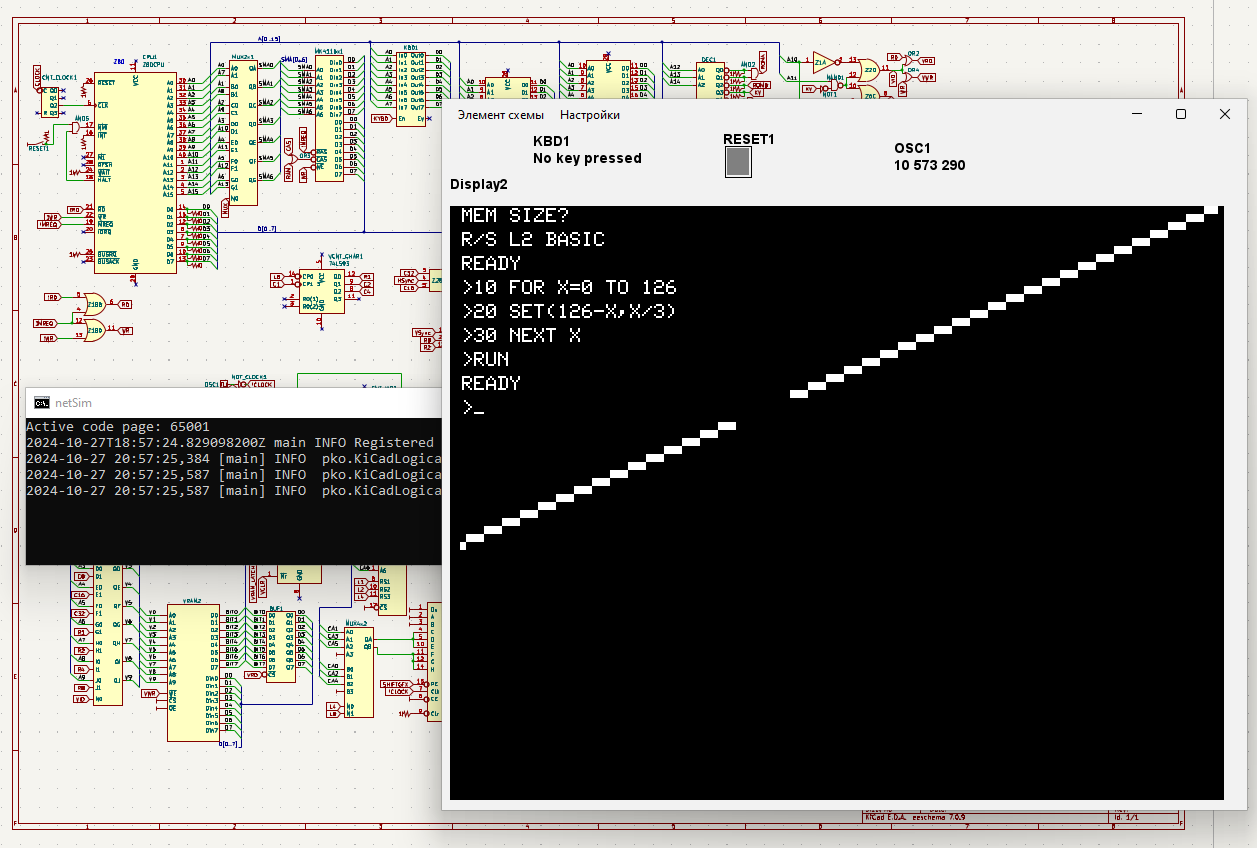Screen dimensions: 1257x848
Task: Click the 30 NEXT X line
Action: point(521,335)
